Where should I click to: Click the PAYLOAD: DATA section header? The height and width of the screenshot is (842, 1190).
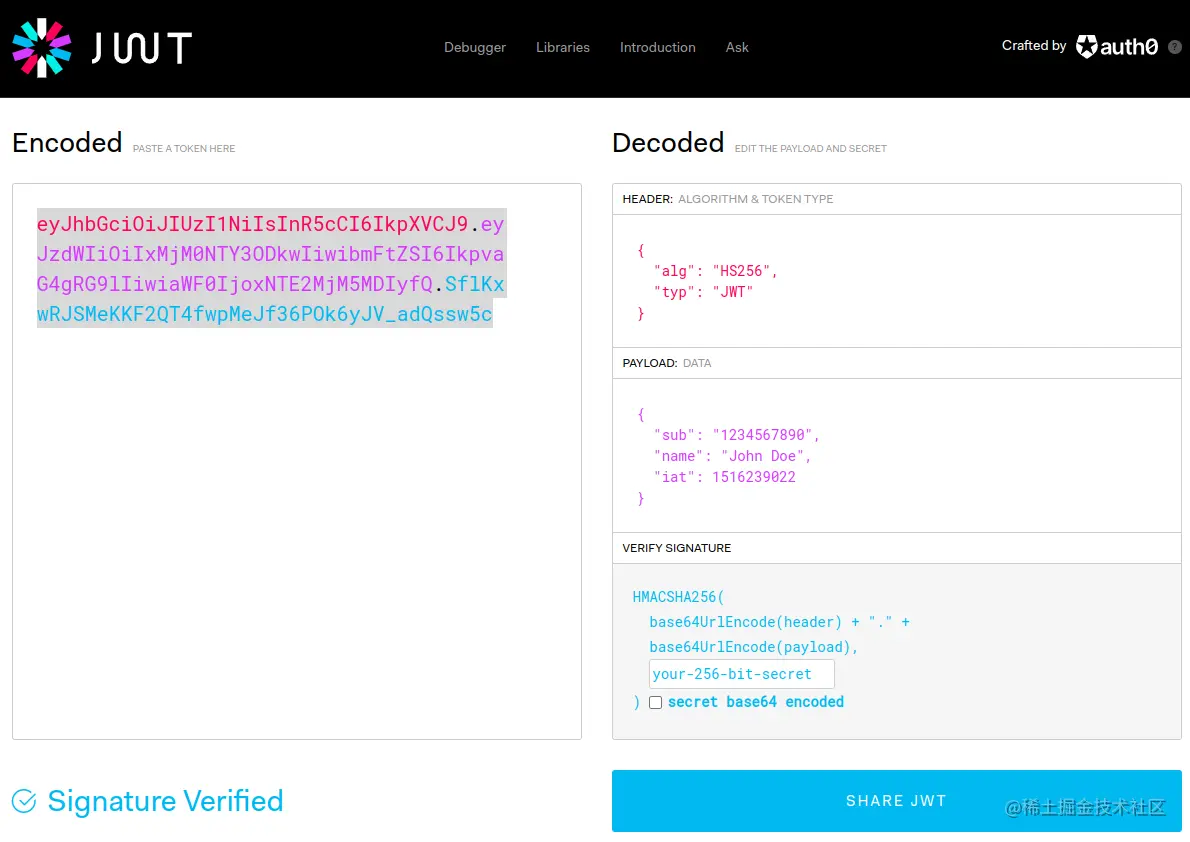click(668, 363)
